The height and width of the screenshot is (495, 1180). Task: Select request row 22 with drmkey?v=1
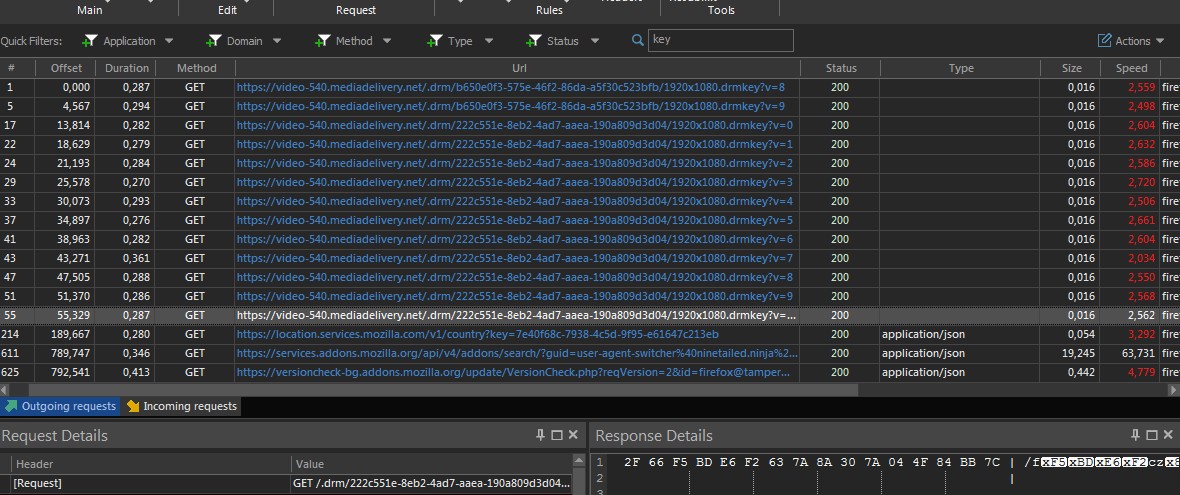pos(590,144)
